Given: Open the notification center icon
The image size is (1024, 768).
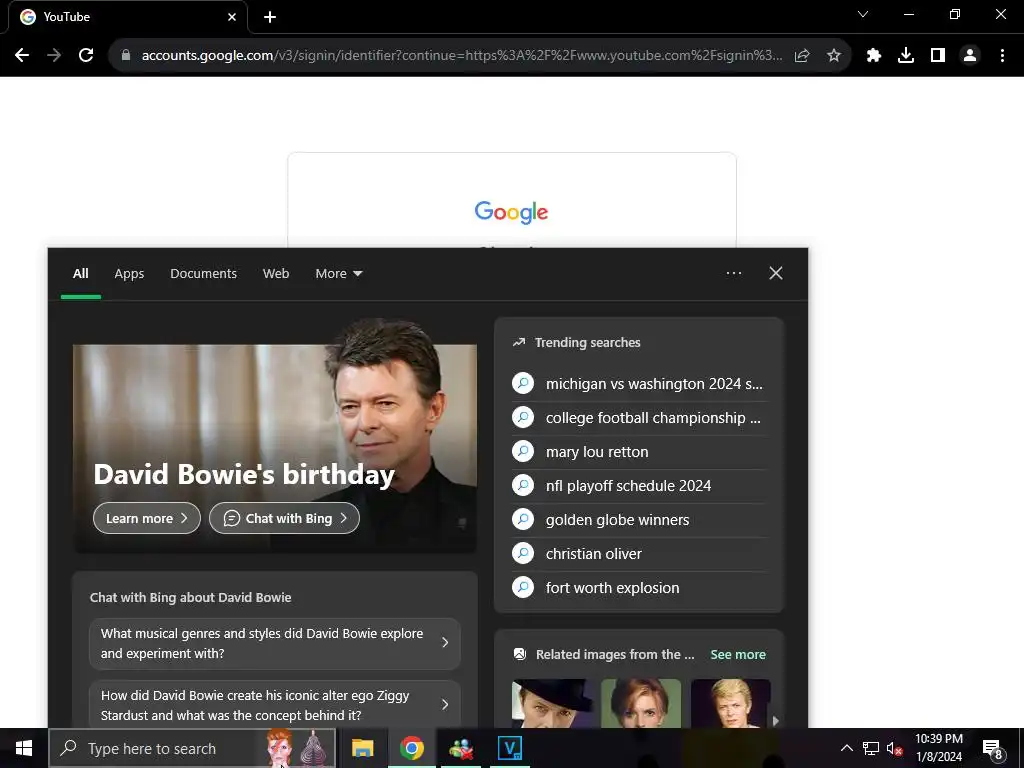Looking at the screenshot, I should point(993,749).
